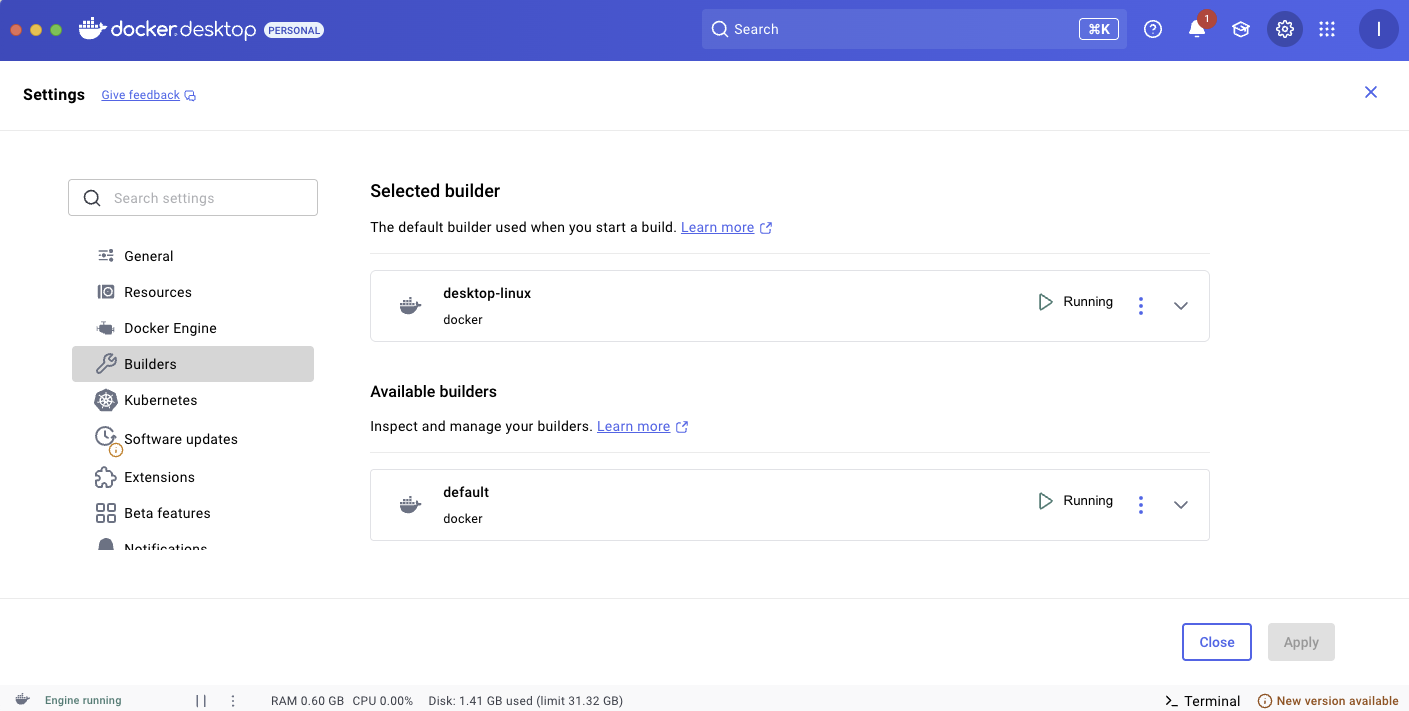Click the Close button
This screenshot has height=711, width=1409.
coord(1216,642)
